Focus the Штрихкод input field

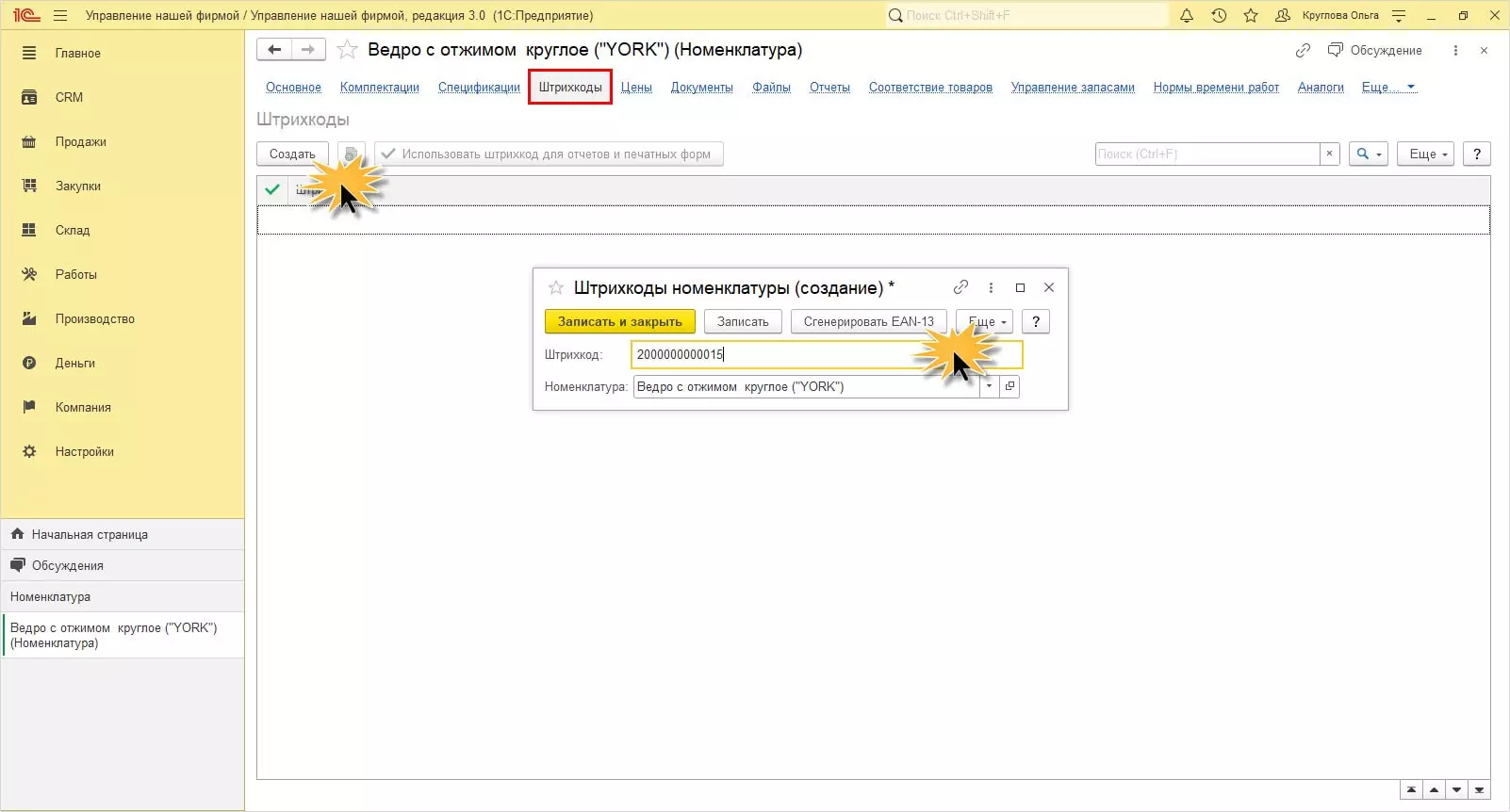(827, 354)
